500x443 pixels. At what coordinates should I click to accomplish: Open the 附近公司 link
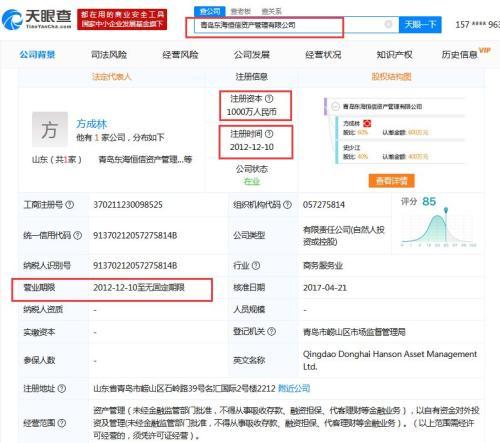pyautogui.click(x=294, y=388)
